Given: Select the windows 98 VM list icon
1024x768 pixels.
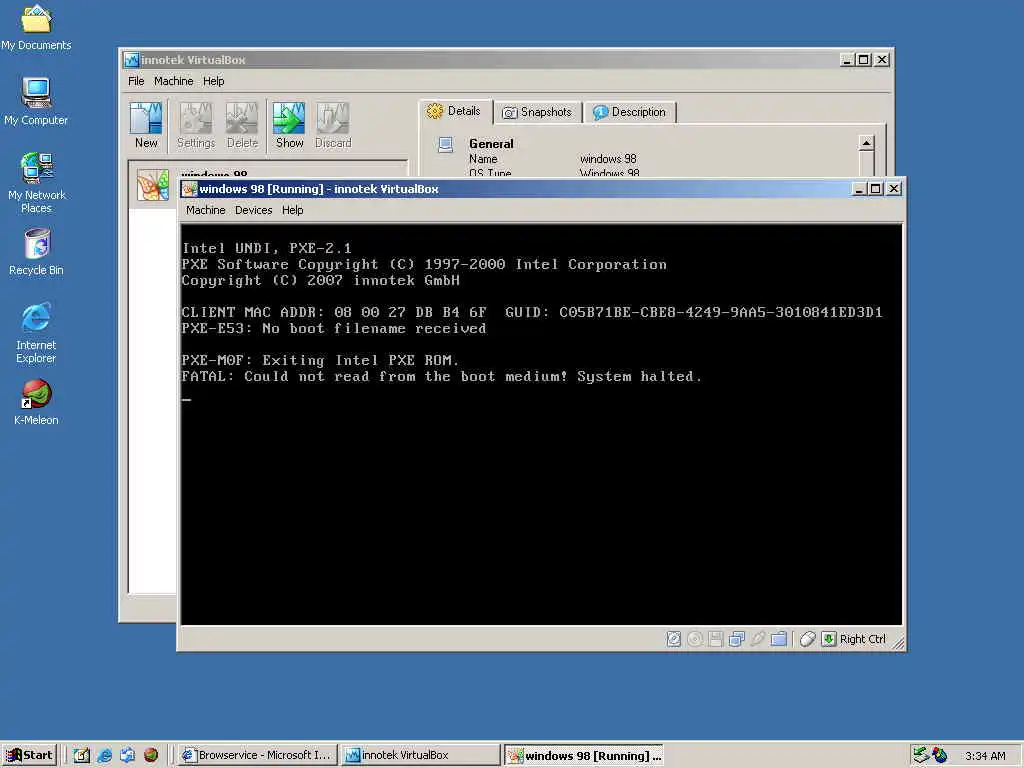Looking at the screenshot, I should 153,185.
